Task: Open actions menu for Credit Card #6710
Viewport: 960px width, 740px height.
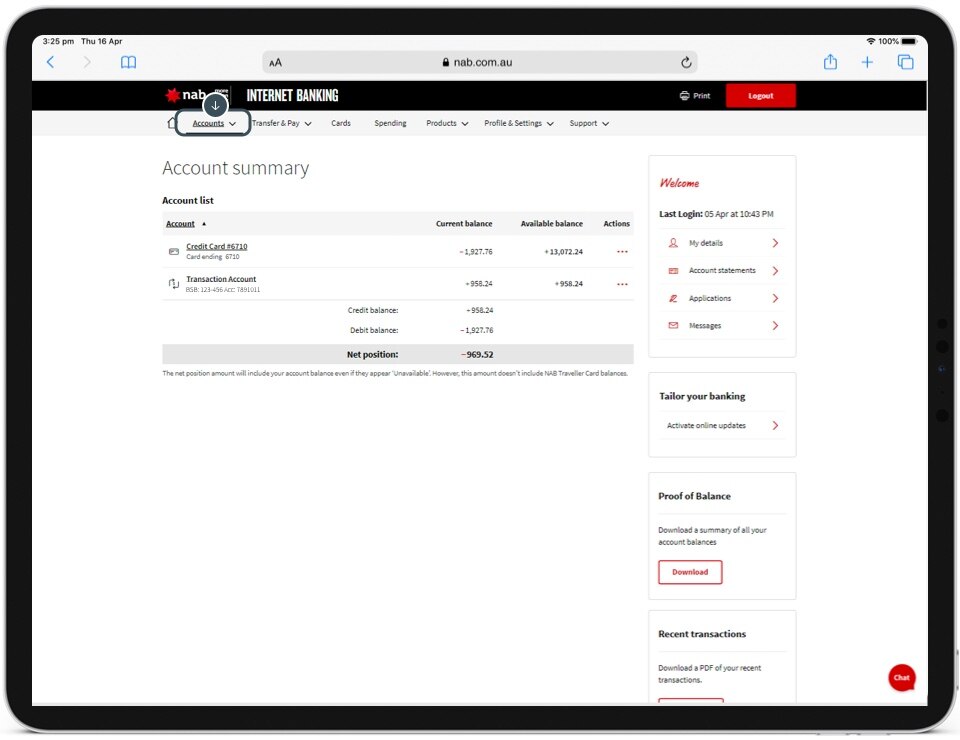Action: coord(622,252)
